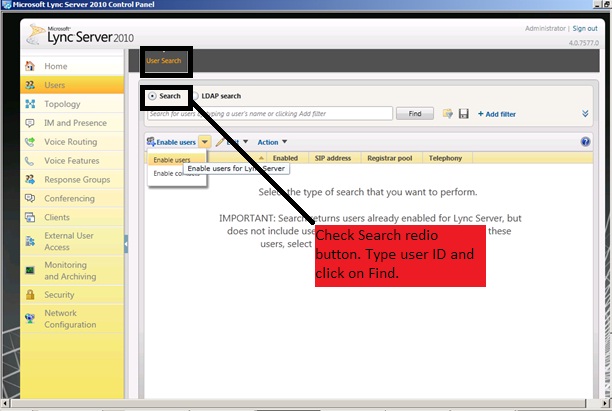Image resolution: width=612 pixels, height=411 pixels.
Task: Click the Enable users toolbar button
Action: [x=171, y=142]
